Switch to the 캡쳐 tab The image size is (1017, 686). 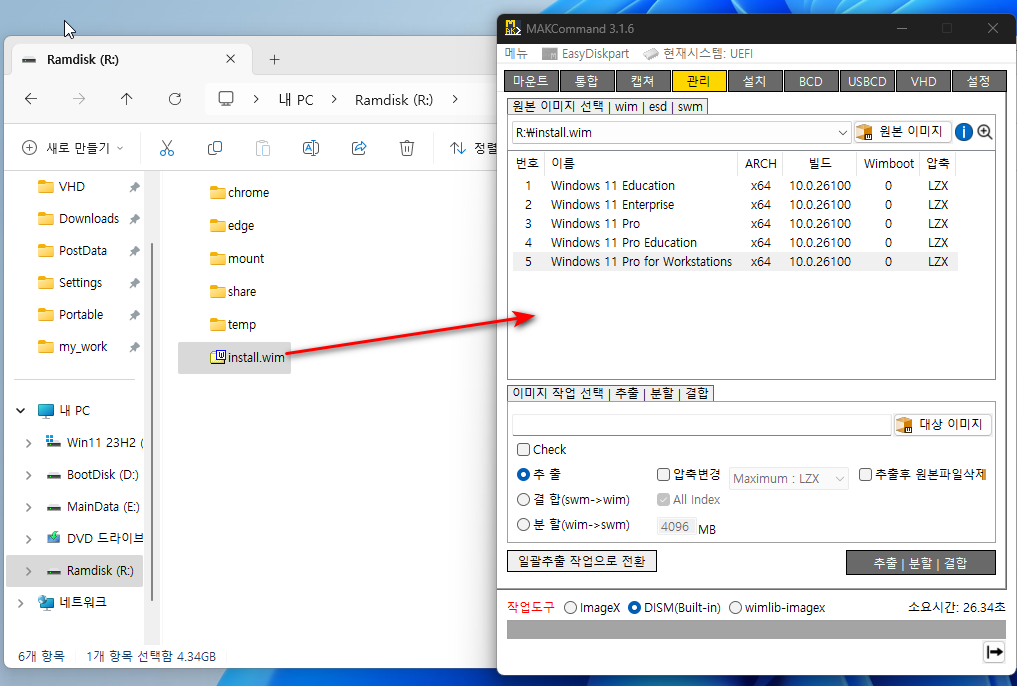click(x=643, y=81)
